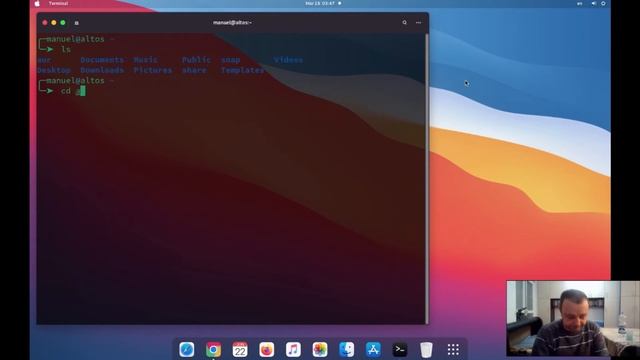Screen dimensions: 640x360
Task: Click the terminal scrollbar
Action: coord(427,178)
